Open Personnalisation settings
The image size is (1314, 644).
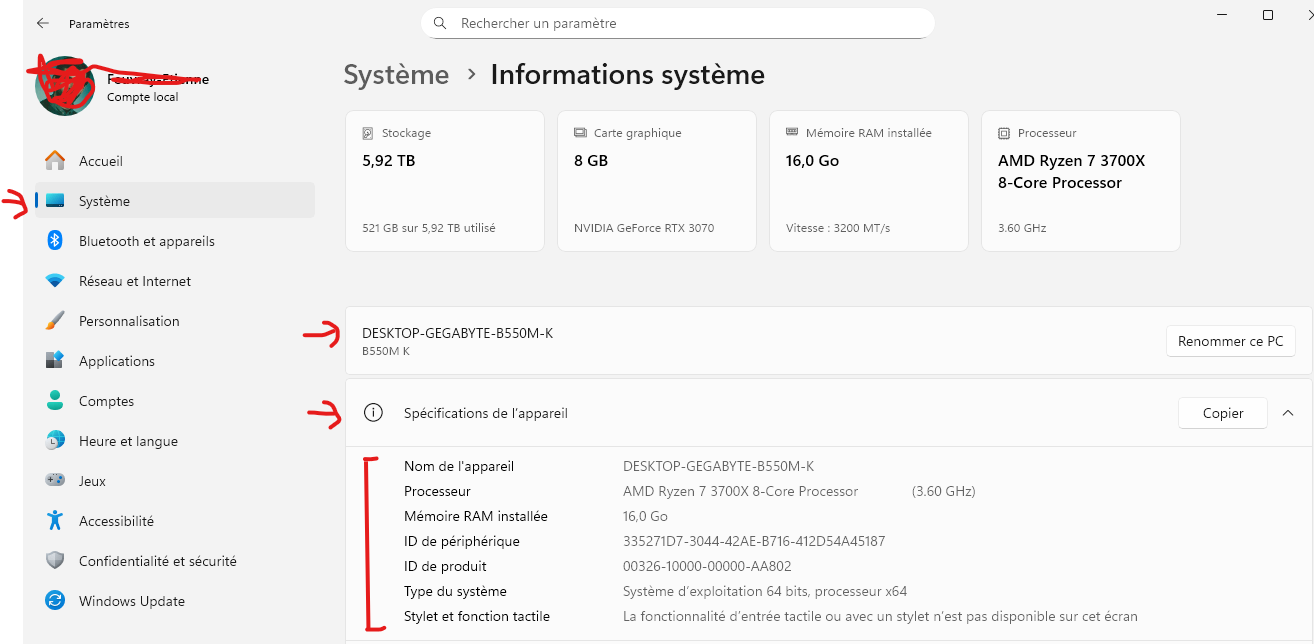point(175,321)
